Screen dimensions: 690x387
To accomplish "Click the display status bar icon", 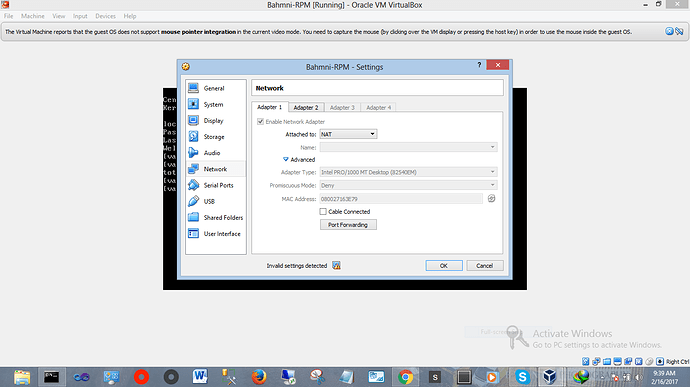I will (x=617, y=361).
